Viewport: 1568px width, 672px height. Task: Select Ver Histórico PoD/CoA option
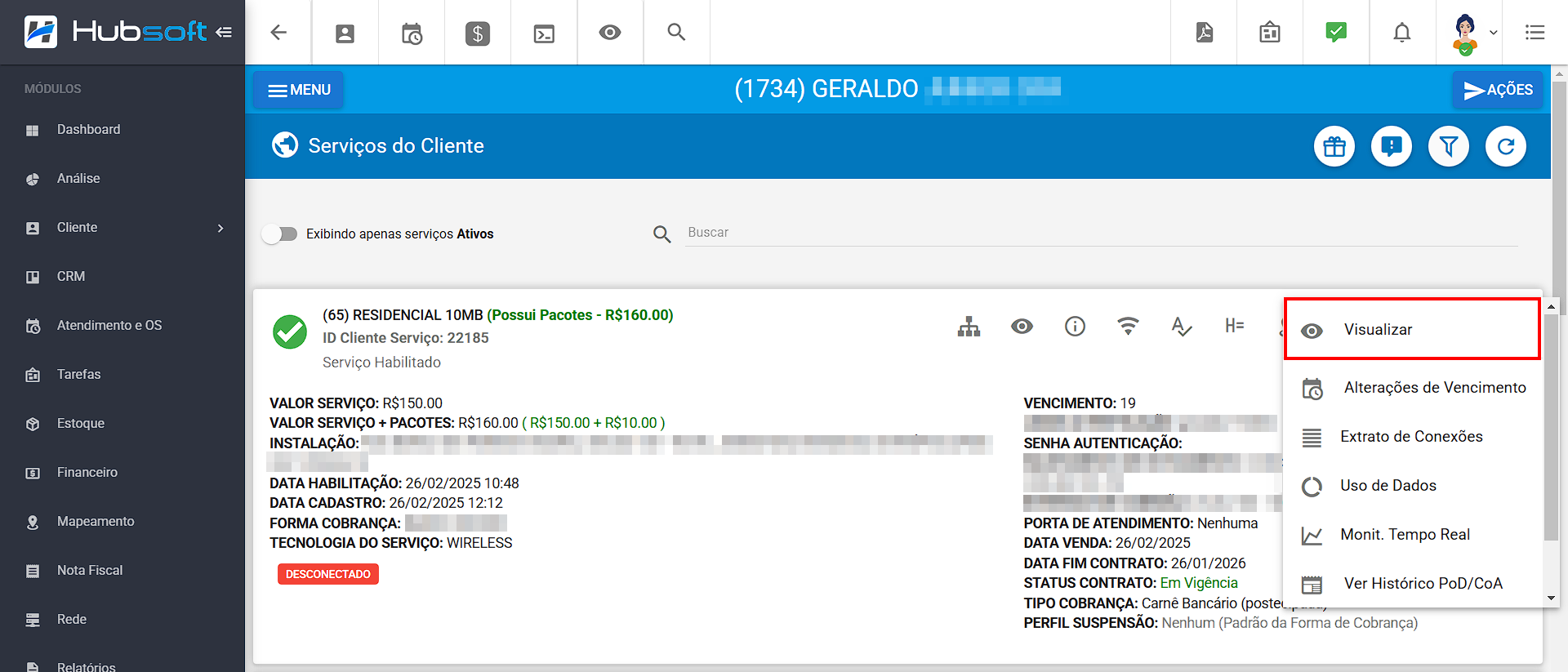pyautogui.click(x=1413, y=584)
